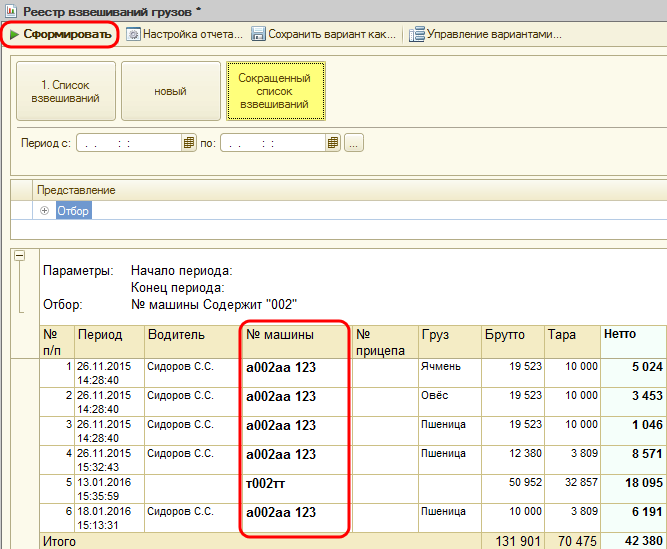The height and width of the screenshot is (549, 667).
Task: Click the ellipsis period selection button
Action: (x=353, y=143)
